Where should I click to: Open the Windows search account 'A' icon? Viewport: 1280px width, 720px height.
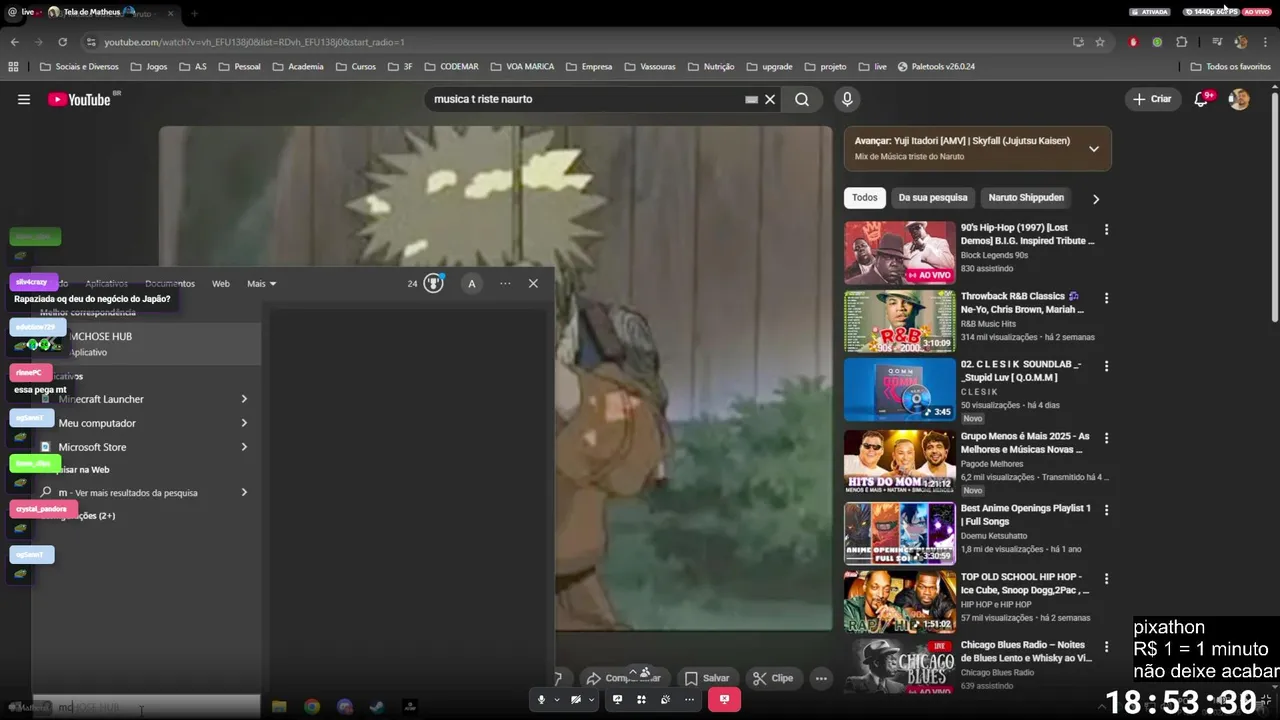pyautogui.click(x=472, y=284)
